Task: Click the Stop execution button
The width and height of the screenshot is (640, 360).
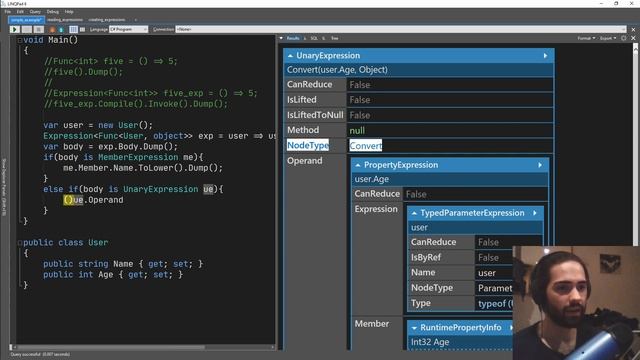Action: pyautogui.click(x=39, y=29)
